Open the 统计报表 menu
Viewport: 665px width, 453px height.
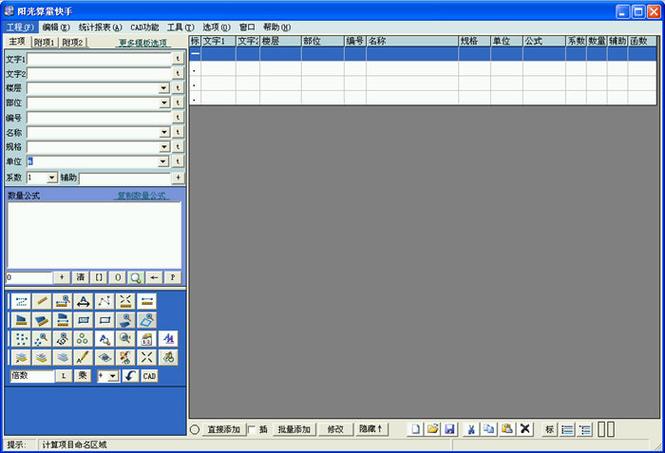[x=100, y=27]
